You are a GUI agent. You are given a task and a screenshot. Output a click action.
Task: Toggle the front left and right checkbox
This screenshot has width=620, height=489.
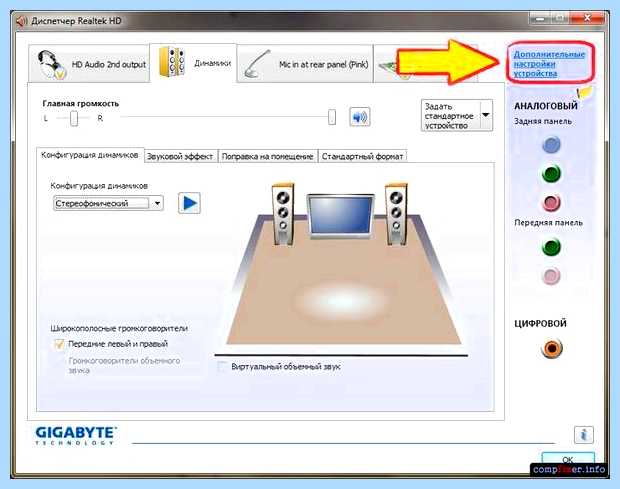coord(59,344)
